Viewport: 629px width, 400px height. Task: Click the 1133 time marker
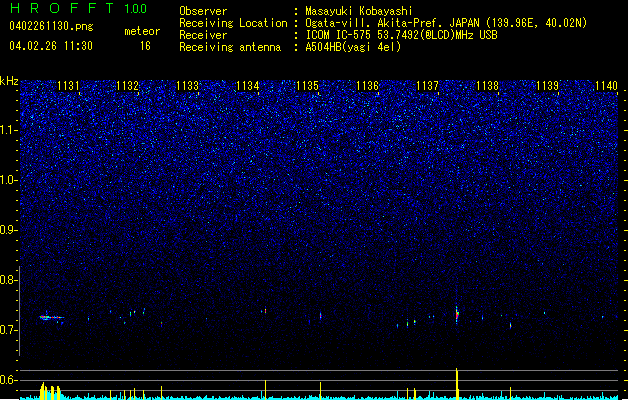point(188,85)
